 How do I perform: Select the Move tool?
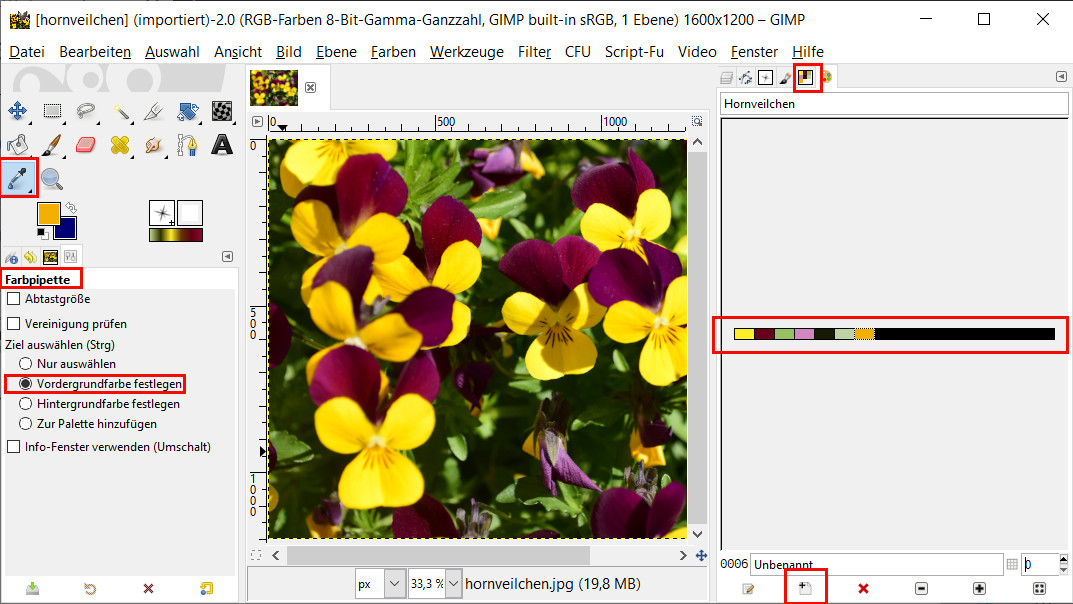tap(18, 111)
